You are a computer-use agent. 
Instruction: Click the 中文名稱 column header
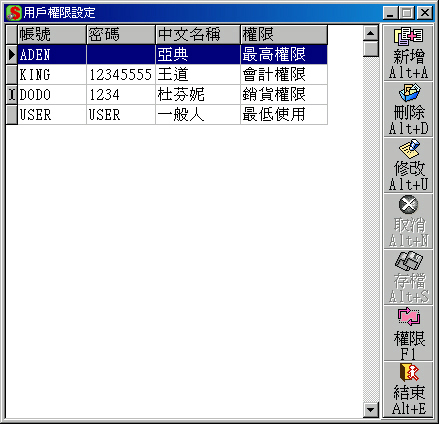(198, 34)
